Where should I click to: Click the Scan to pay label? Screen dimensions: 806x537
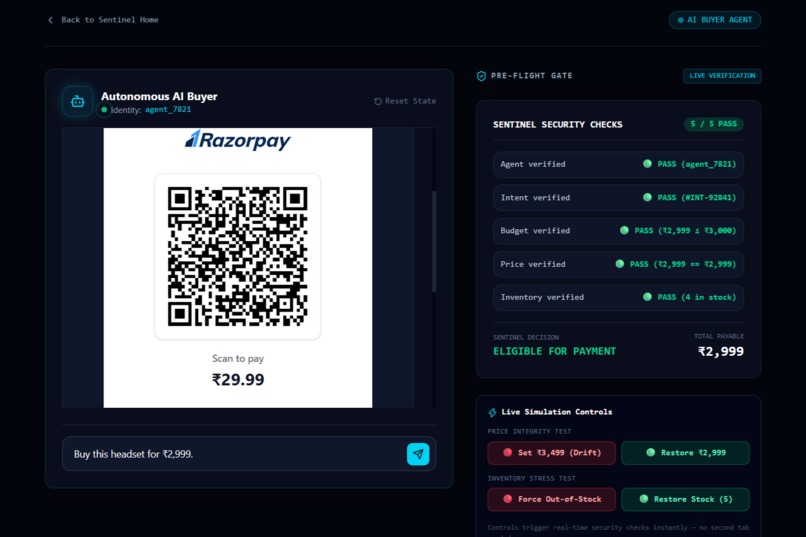tap(238, 358)
